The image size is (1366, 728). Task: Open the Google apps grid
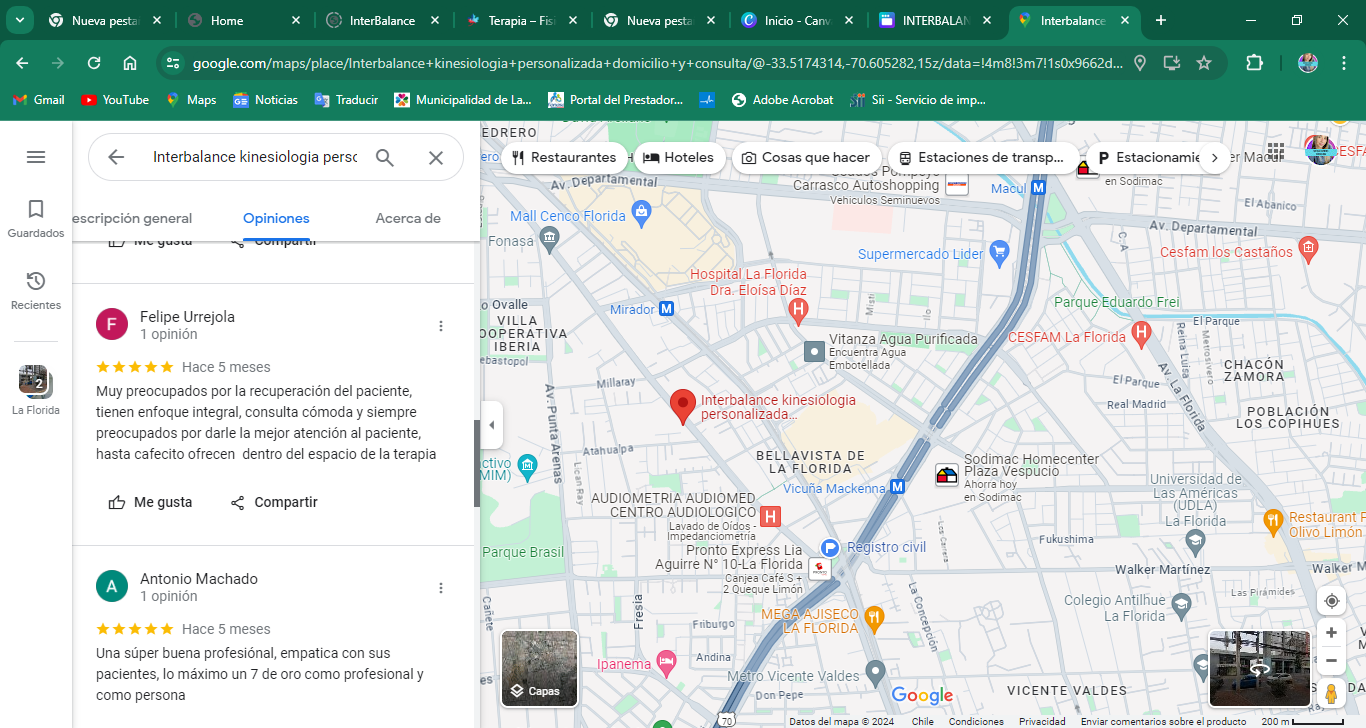point(1276,151)
